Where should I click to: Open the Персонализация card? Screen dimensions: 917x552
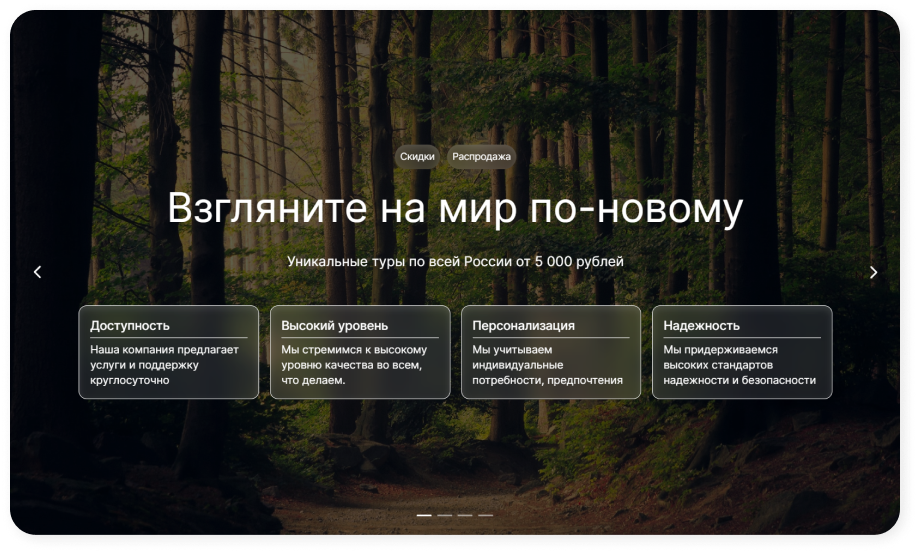(551, 352)
